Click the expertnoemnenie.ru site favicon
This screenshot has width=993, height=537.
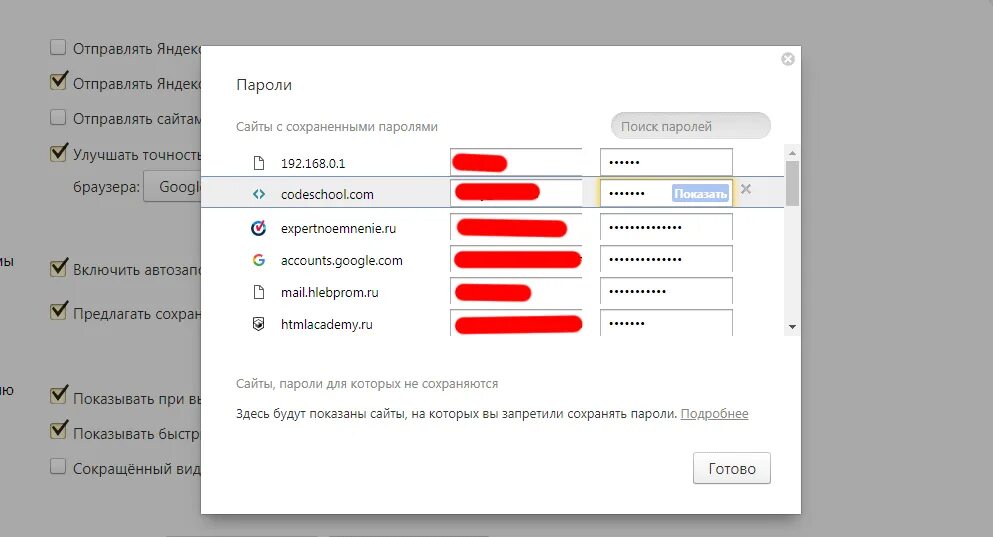258,228
